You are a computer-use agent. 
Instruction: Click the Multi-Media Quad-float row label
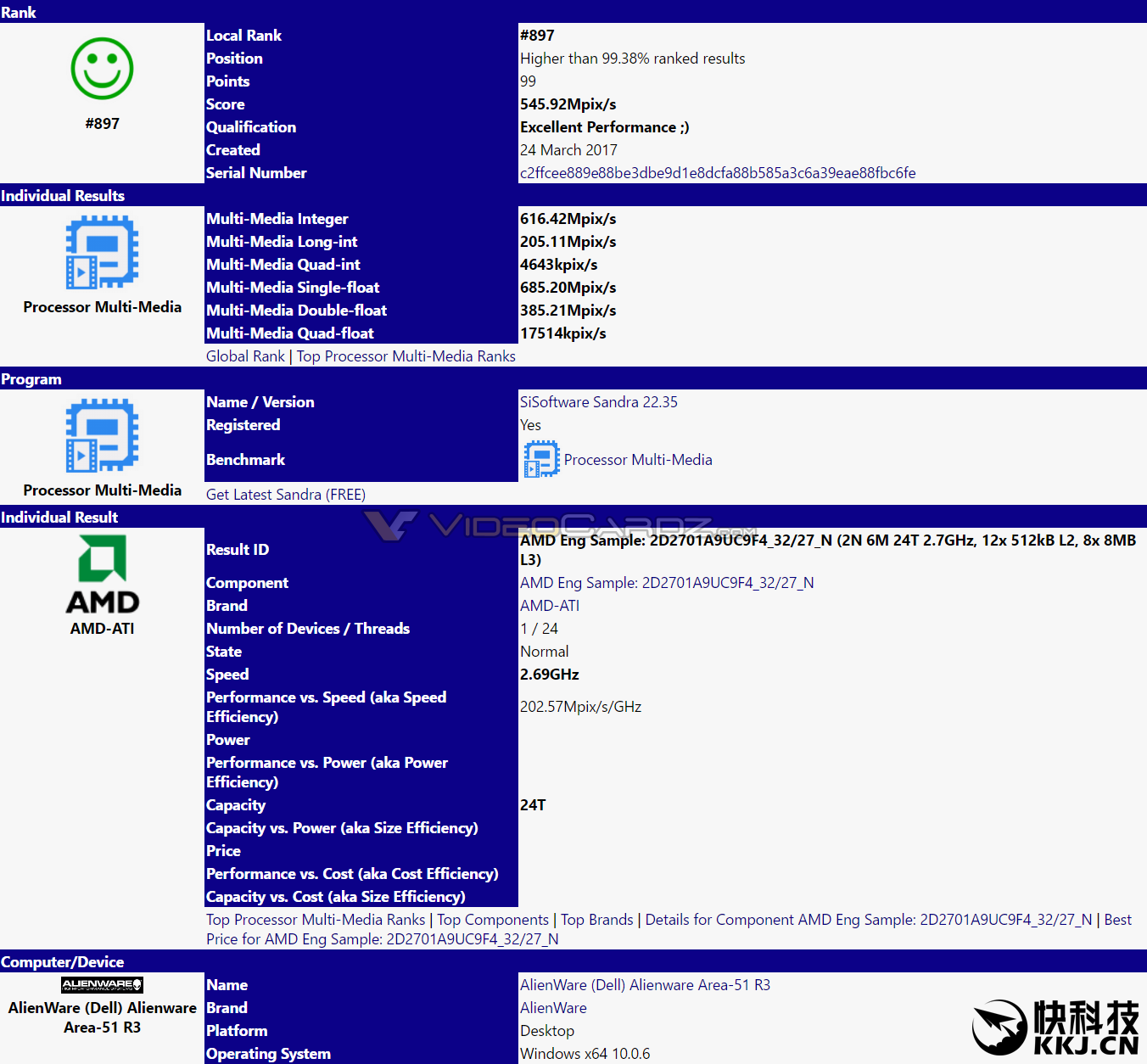coord(290,333)
